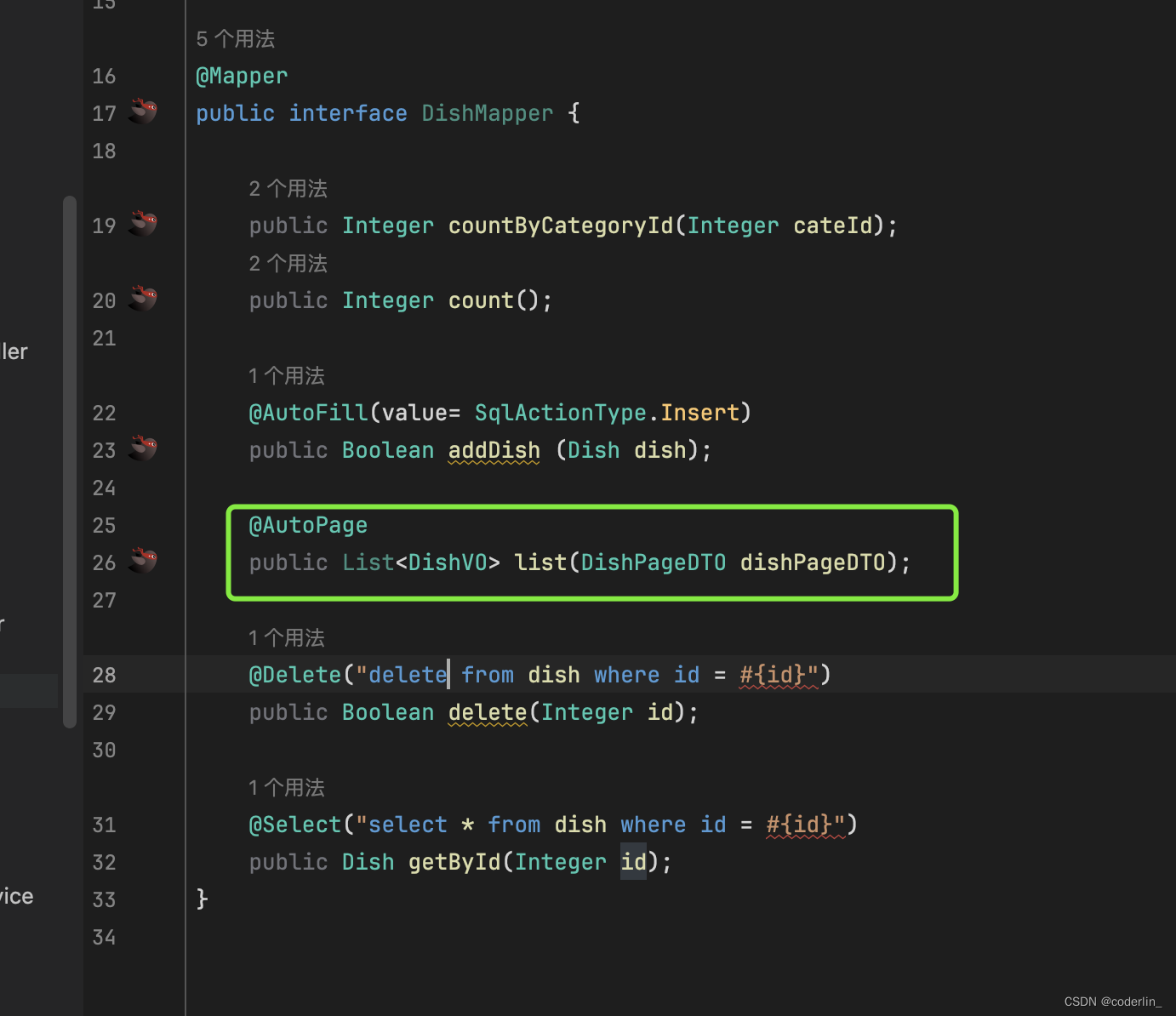The width and height of the screenshot is (1176, 1016).
Task: Click the @Mapper annotation
Action: (242, 77)
